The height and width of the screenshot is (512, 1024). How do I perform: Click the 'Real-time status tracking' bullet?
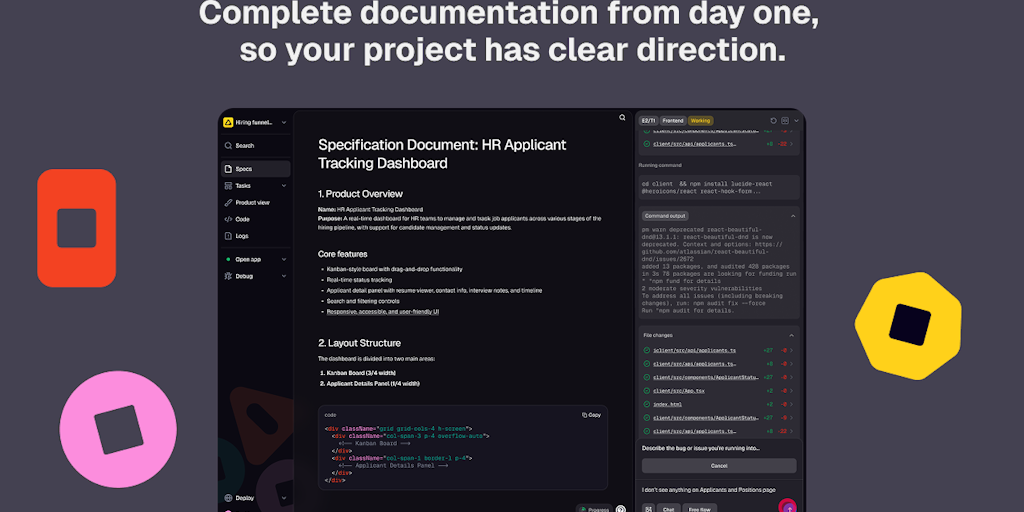[359, 280]
